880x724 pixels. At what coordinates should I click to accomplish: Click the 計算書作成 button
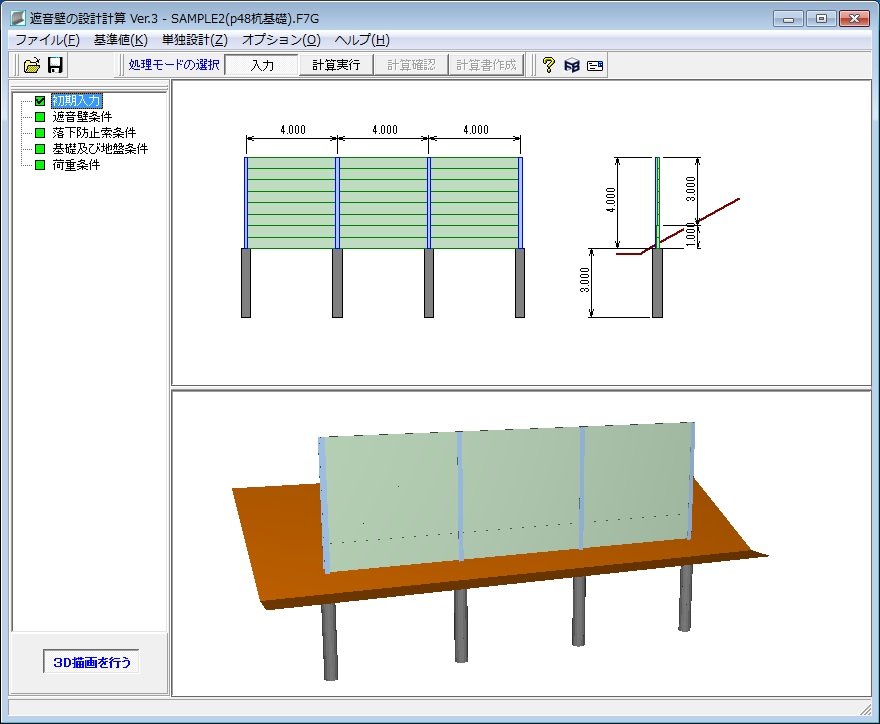tap(486, 65)
